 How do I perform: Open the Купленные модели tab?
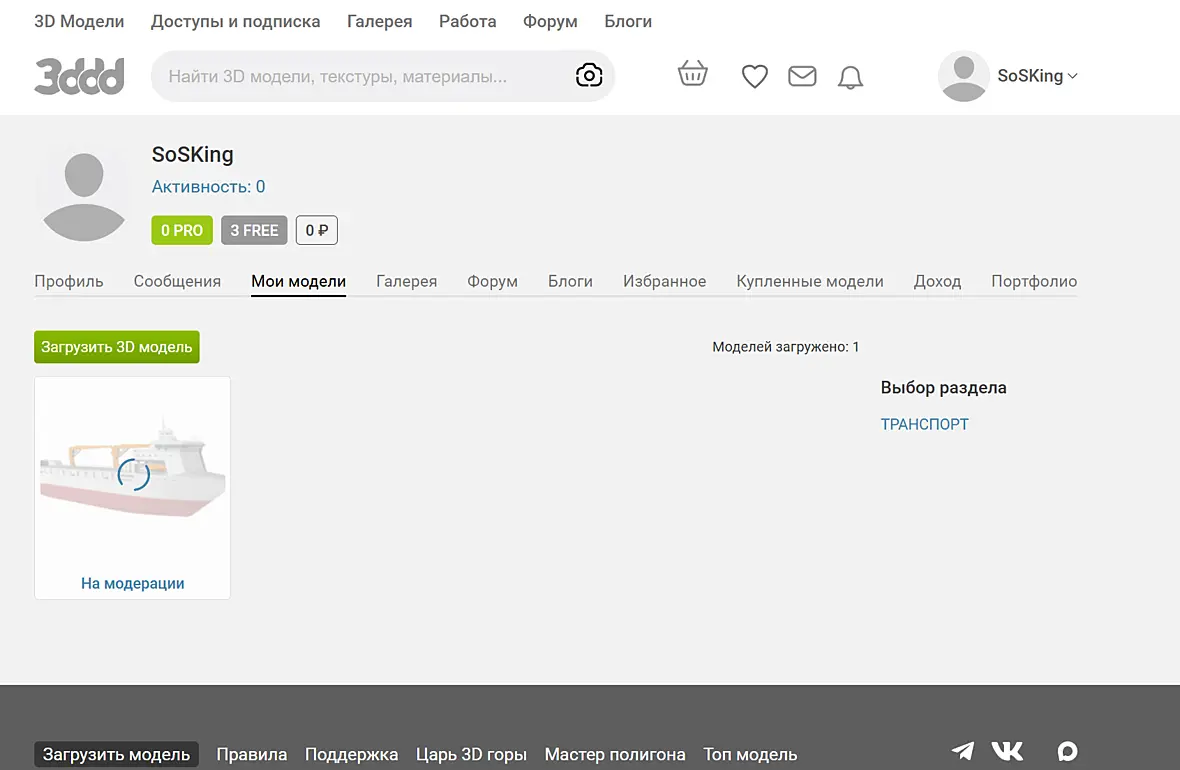click(x=810, y=282)
